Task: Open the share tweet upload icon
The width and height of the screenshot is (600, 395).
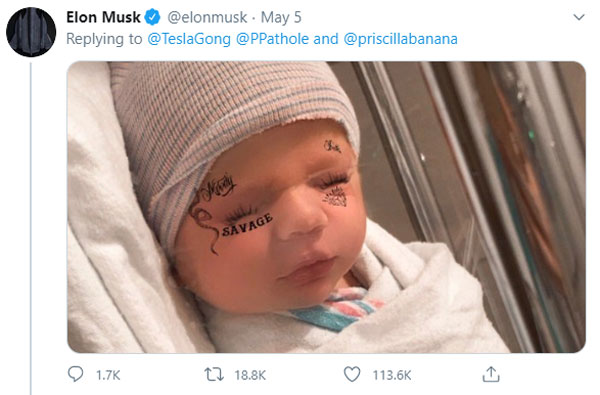Action: 491,374
